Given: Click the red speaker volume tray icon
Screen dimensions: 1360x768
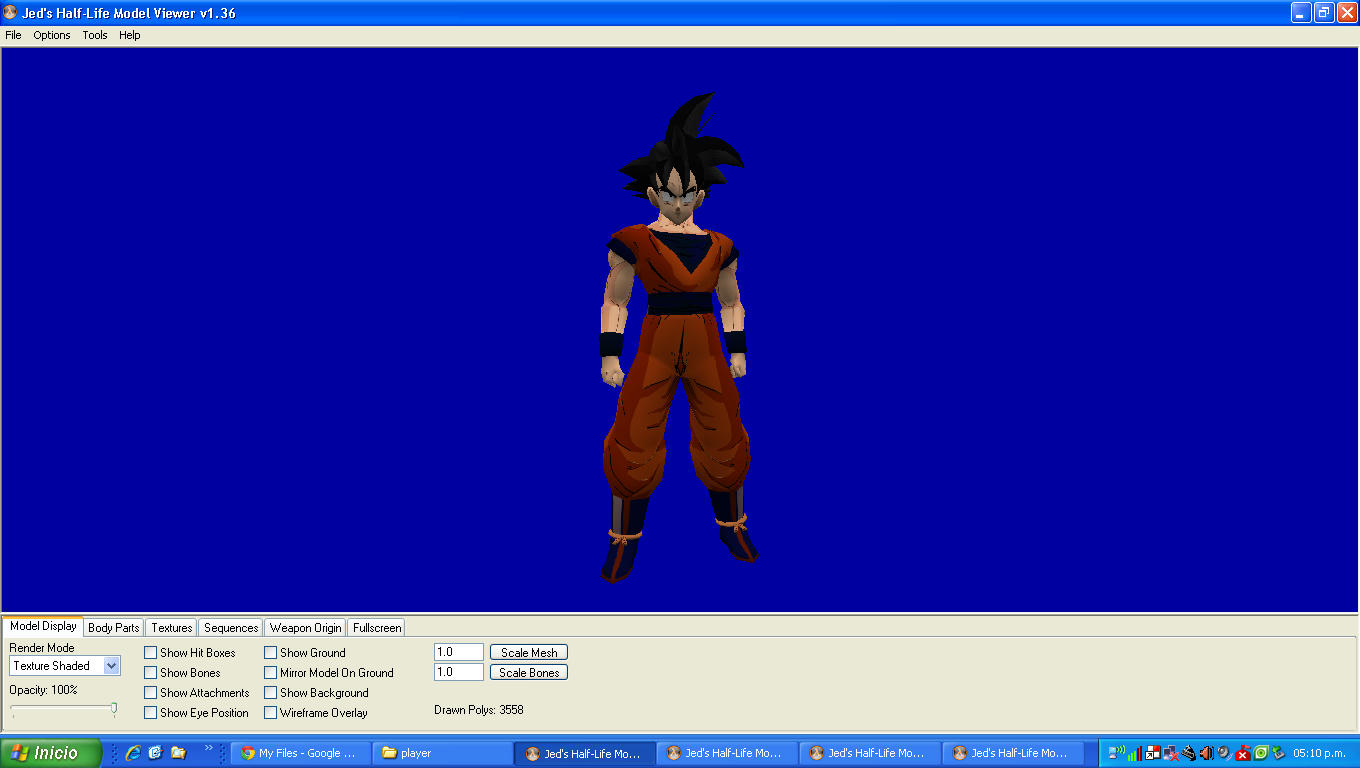Looking at the screenshot, I should (x=1207, y=753).
